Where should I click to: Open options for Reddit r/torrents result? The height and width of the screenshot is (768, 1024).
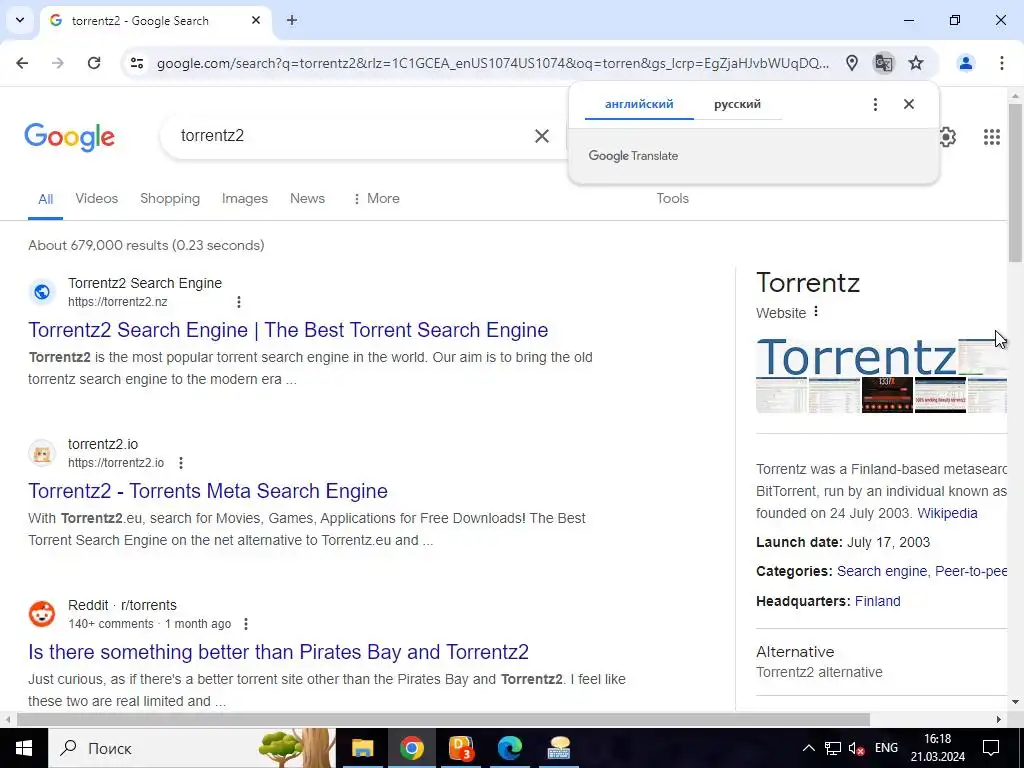tap(246, 624)
